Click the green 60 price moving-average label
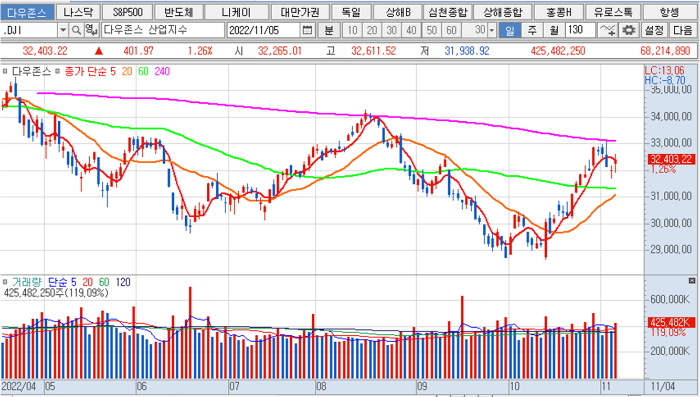Image resolution: width=700 pixels, height=397 pixels. pyautogui.click(x=143, y=71)
